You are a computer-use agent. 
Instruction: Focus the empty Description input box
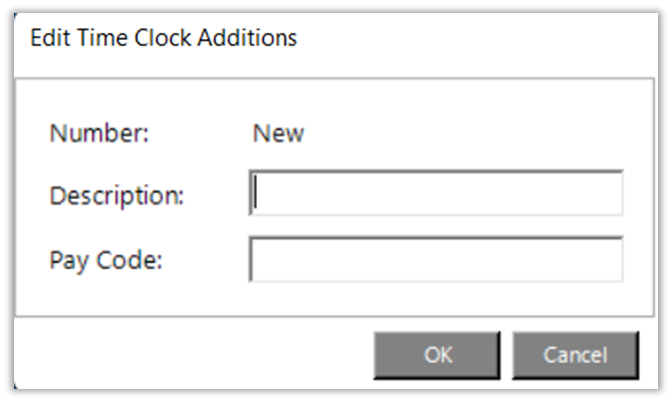(x=436, y=193)
